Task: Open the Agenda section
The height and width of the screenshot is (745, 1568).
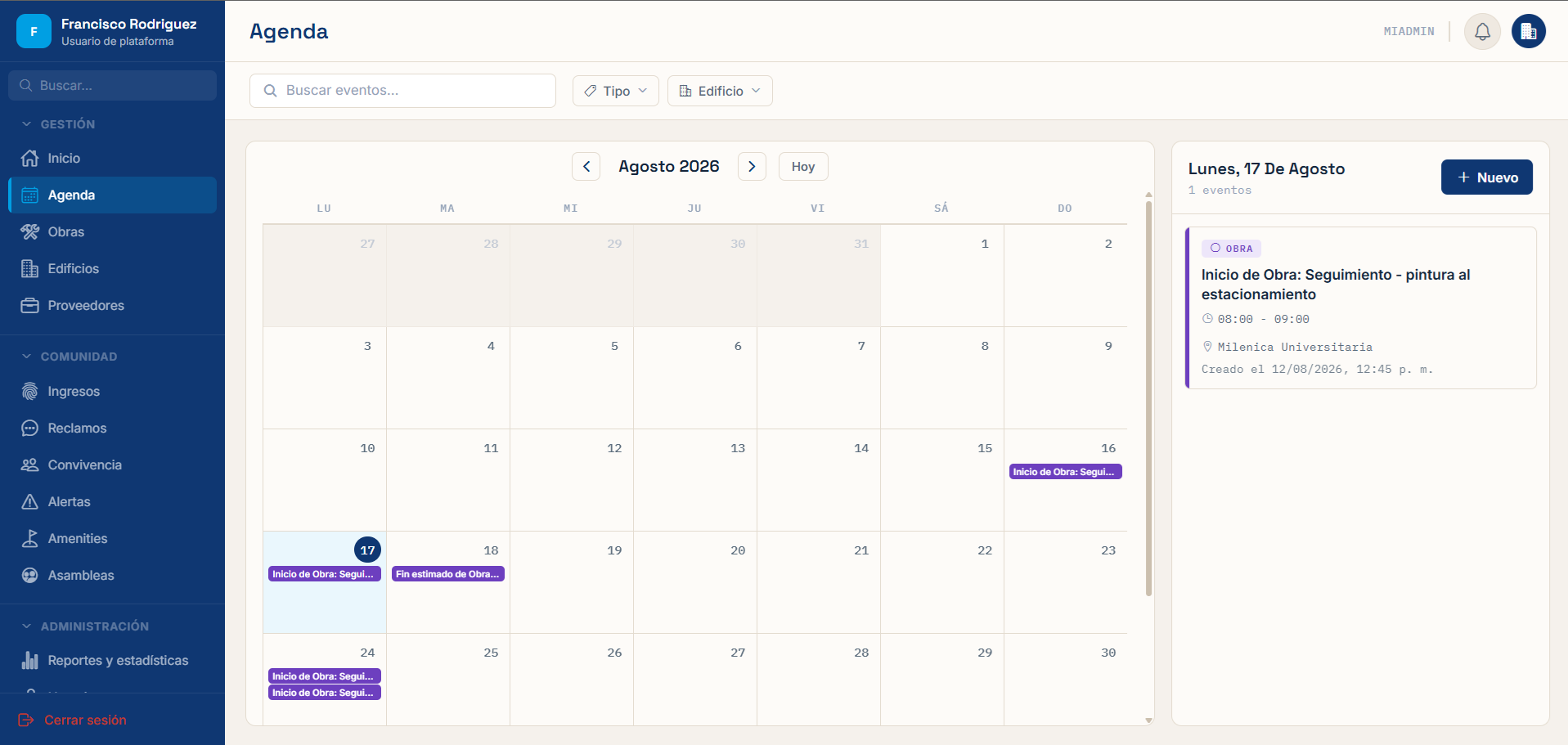Action: (x=112, y=195)
